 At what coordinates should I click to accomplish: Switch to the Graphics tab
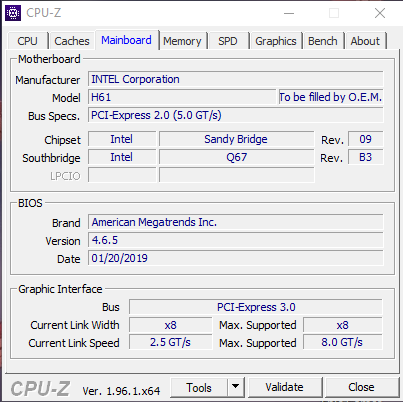click(276, 41)
